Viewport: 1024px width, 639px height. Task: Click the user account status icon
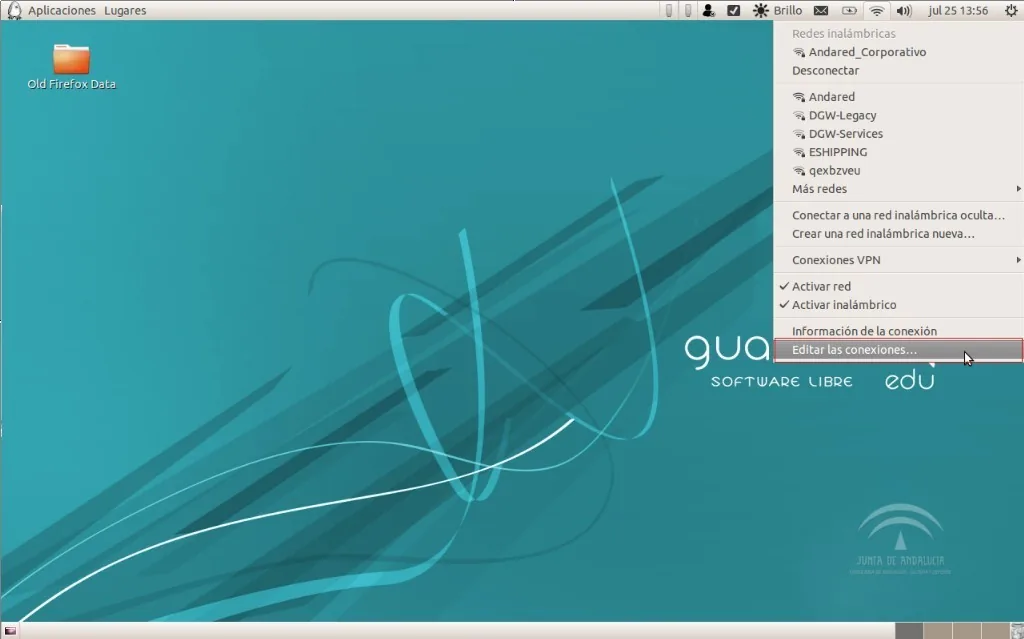(709, 10)
